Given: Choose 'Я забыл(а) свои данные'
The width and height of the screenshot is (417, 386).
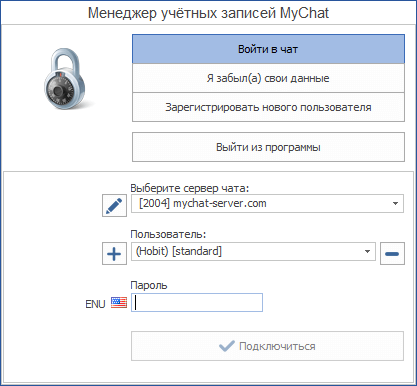Looking at the screenshot, I should (x=268, y=78).
